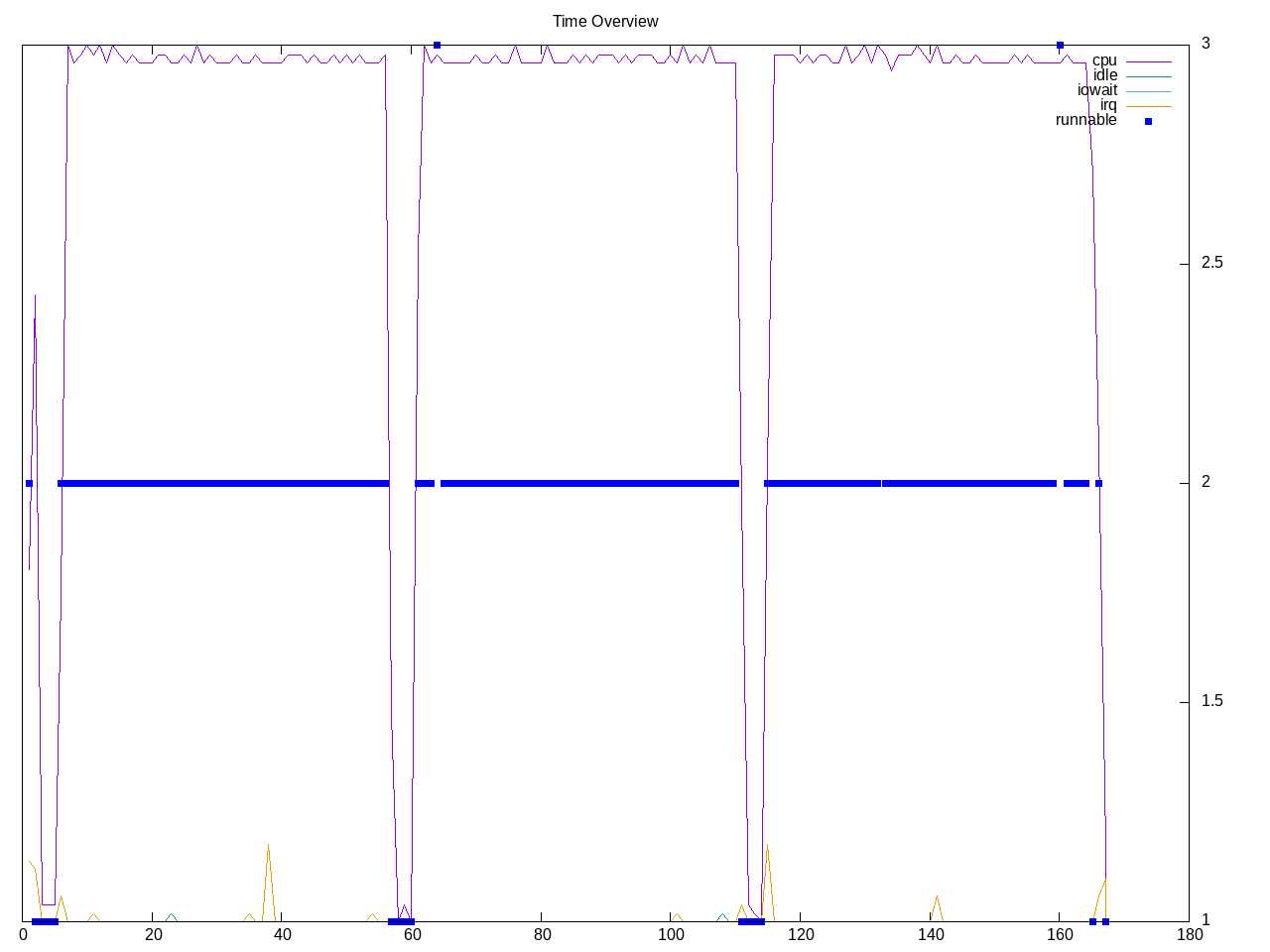Click the top runnable marker near x=160

tap(1060, 45)
